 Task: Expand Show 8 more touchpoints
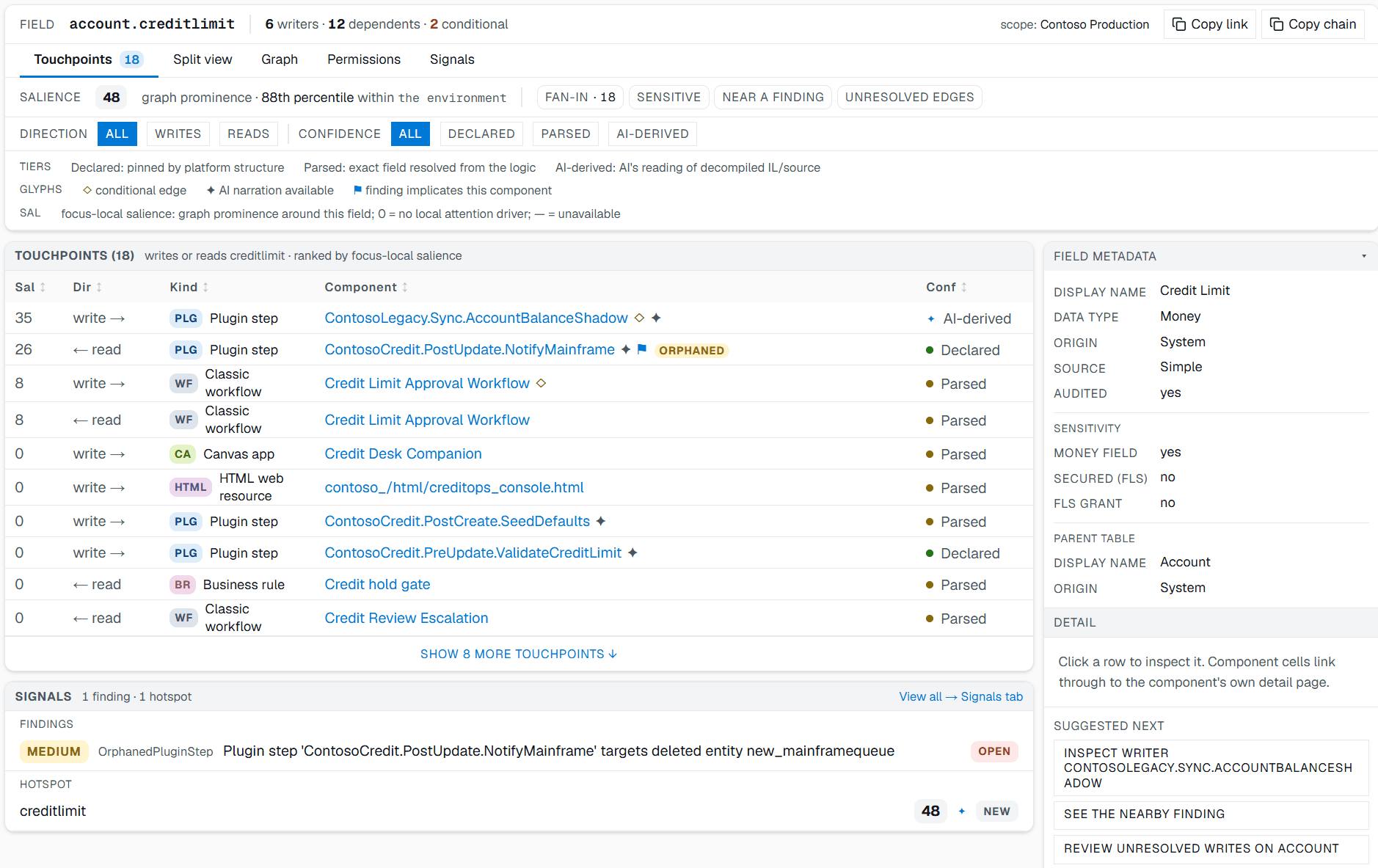tap(519, 654)
